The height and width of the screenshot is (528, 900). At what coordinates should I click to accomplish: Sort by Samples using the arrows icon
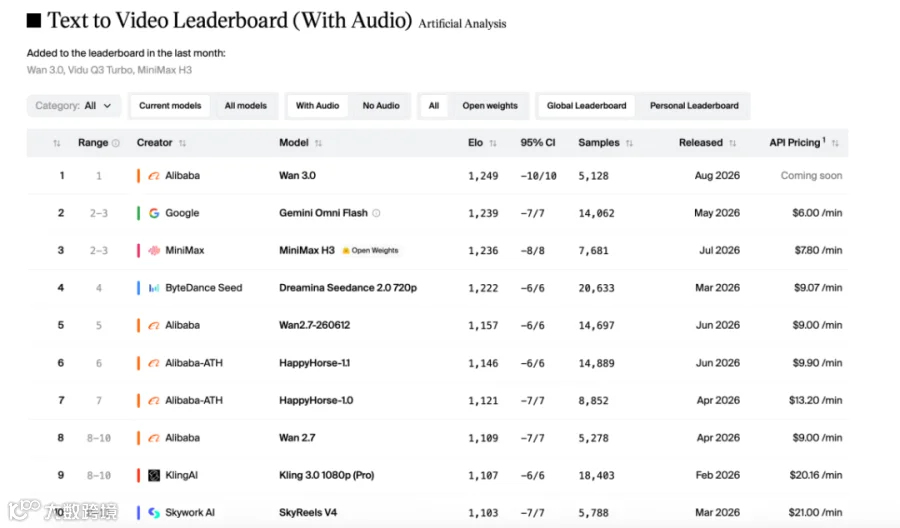[x=629, y=143]
